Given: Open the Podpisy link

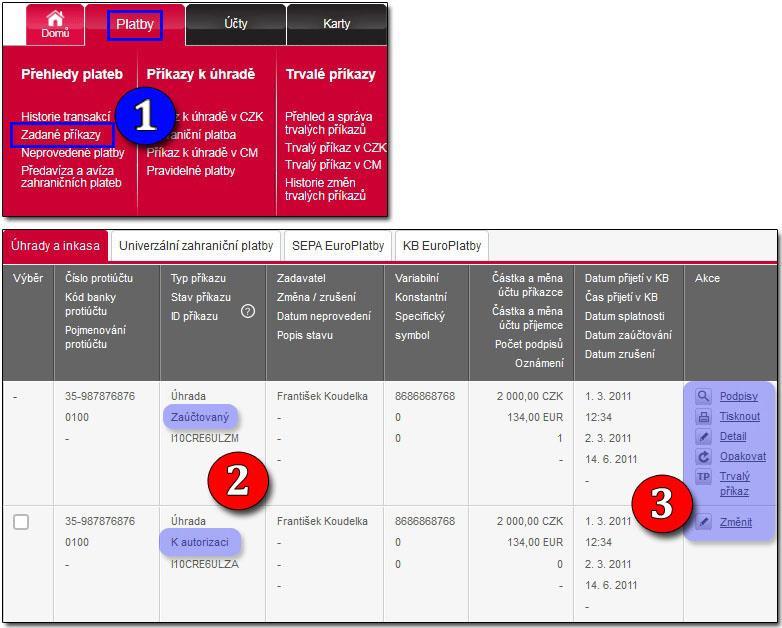Looking at the screenshot, I should point(739,396).
